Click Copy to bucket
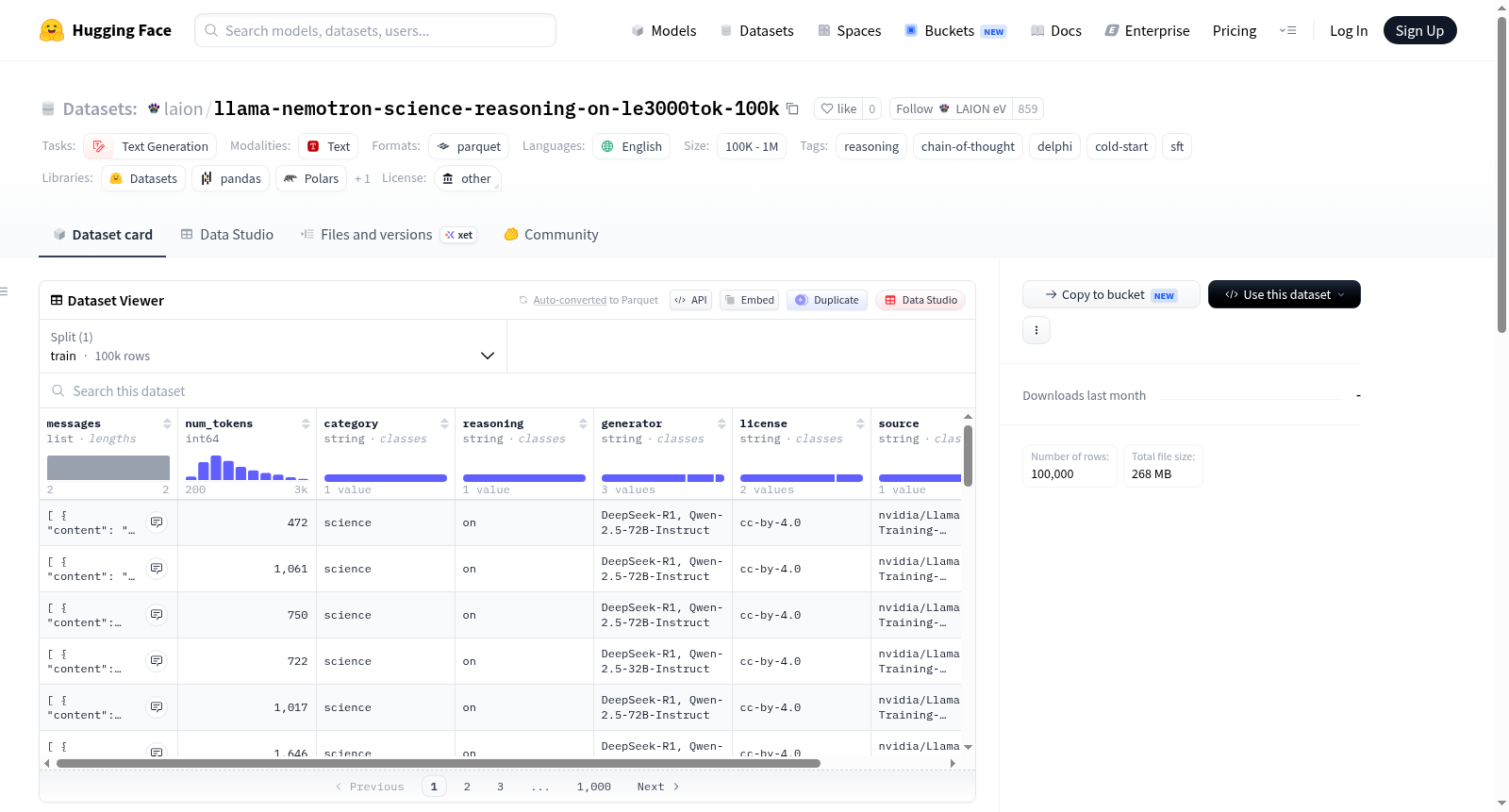Image resolution: width=1509 pixels, height=812 pixels. click(x=1111, y=294)
